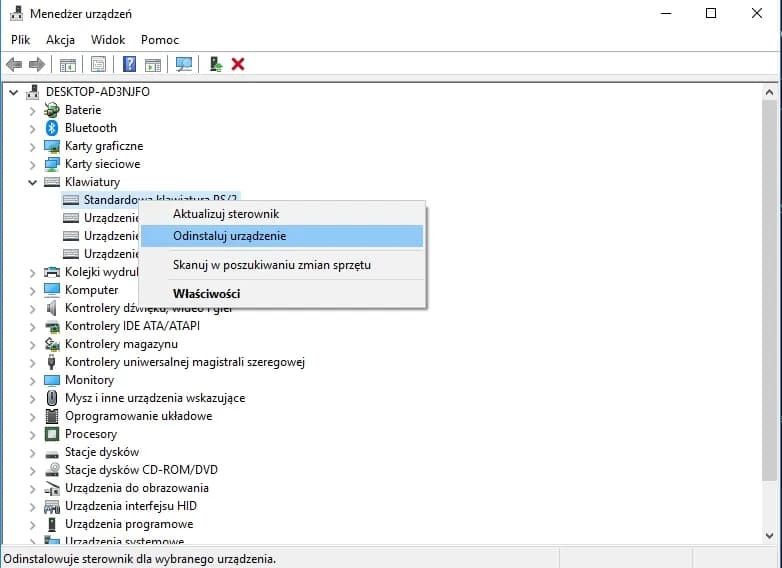Collapse the Klawiatury category
The width and height of the screenshot is (782, 568).
pos(32,182)
